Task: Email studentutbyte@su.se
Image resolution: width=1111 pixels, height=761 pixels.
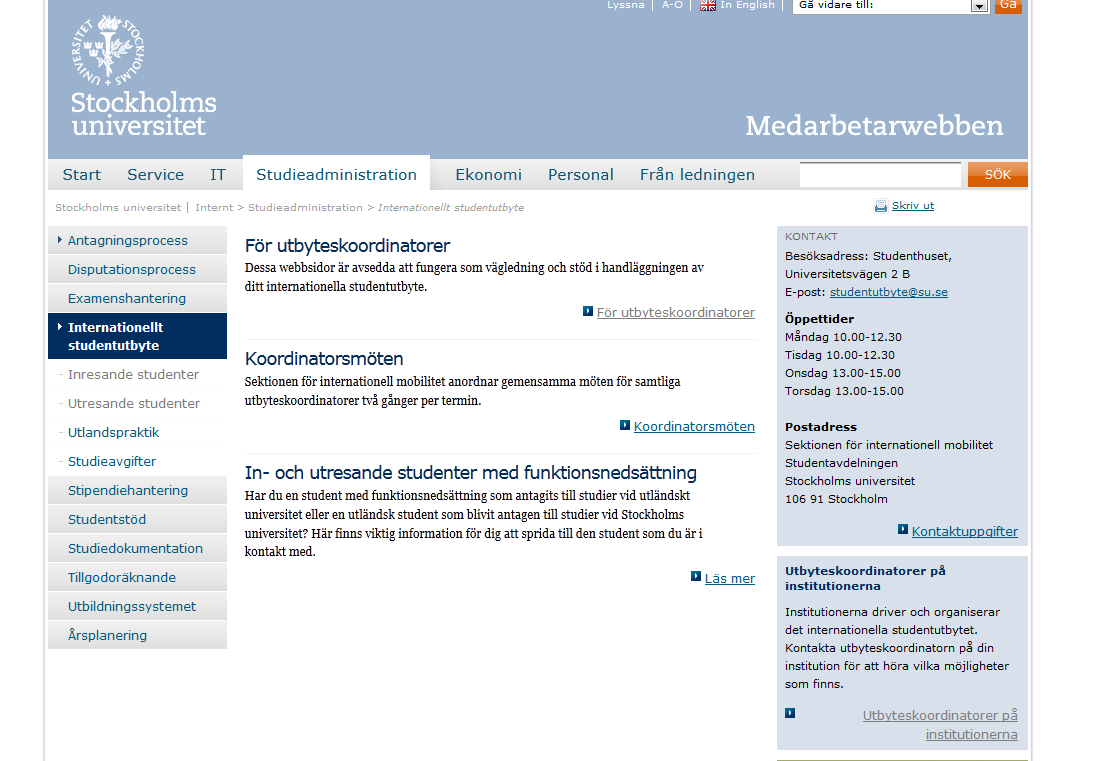Action: pos(889,292)
